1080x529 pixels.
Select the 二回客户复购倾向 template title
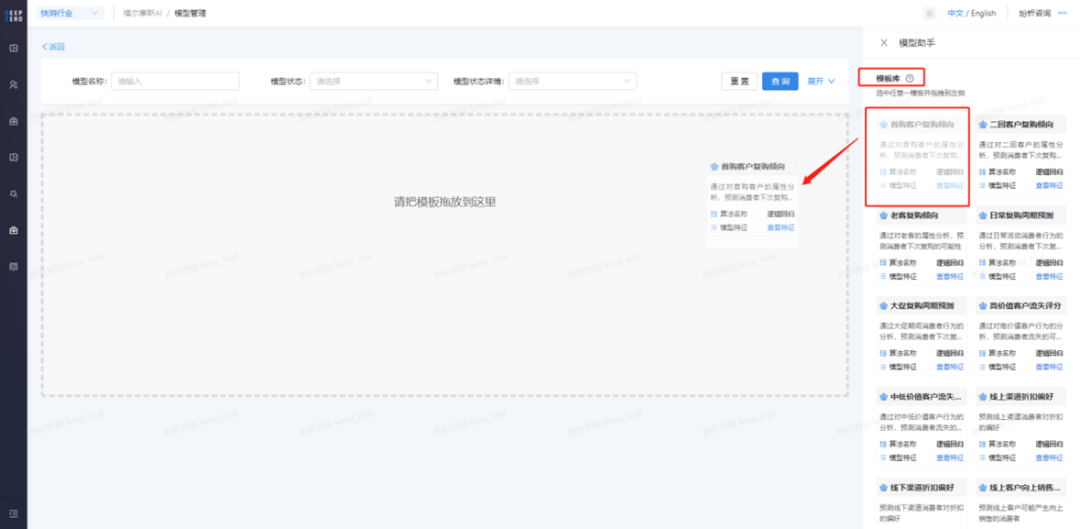tap(1021, 125)
